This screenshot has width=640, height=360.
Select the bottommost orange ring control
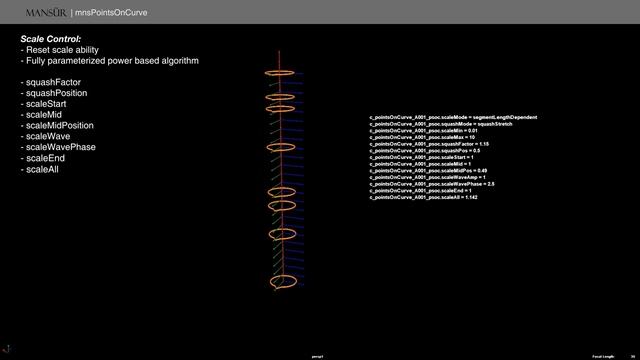click(x=283, y=282)
